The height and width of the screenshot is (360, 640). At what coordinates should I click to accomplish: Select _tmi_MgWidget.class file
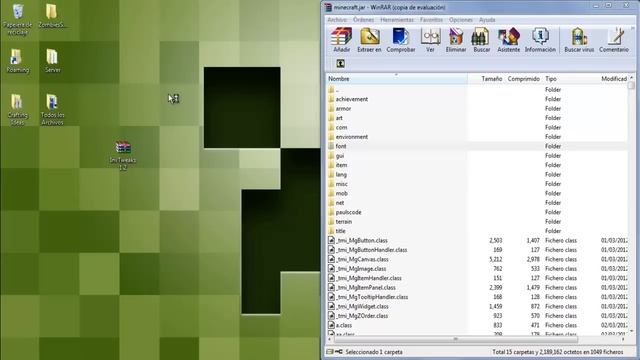coord(477,306)
